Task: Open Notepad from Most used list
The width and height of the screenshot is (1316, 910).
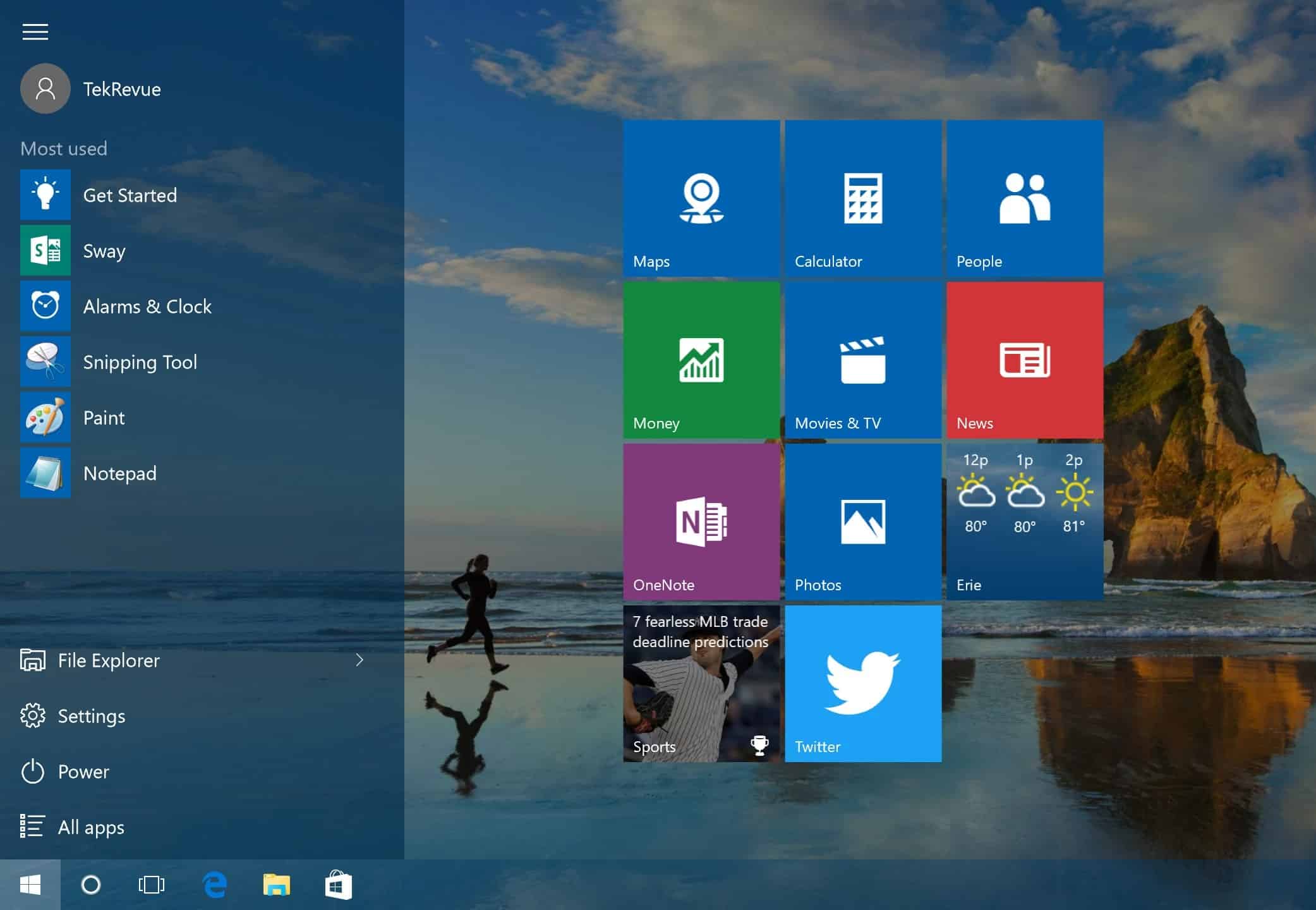Action: coord(120,473)
